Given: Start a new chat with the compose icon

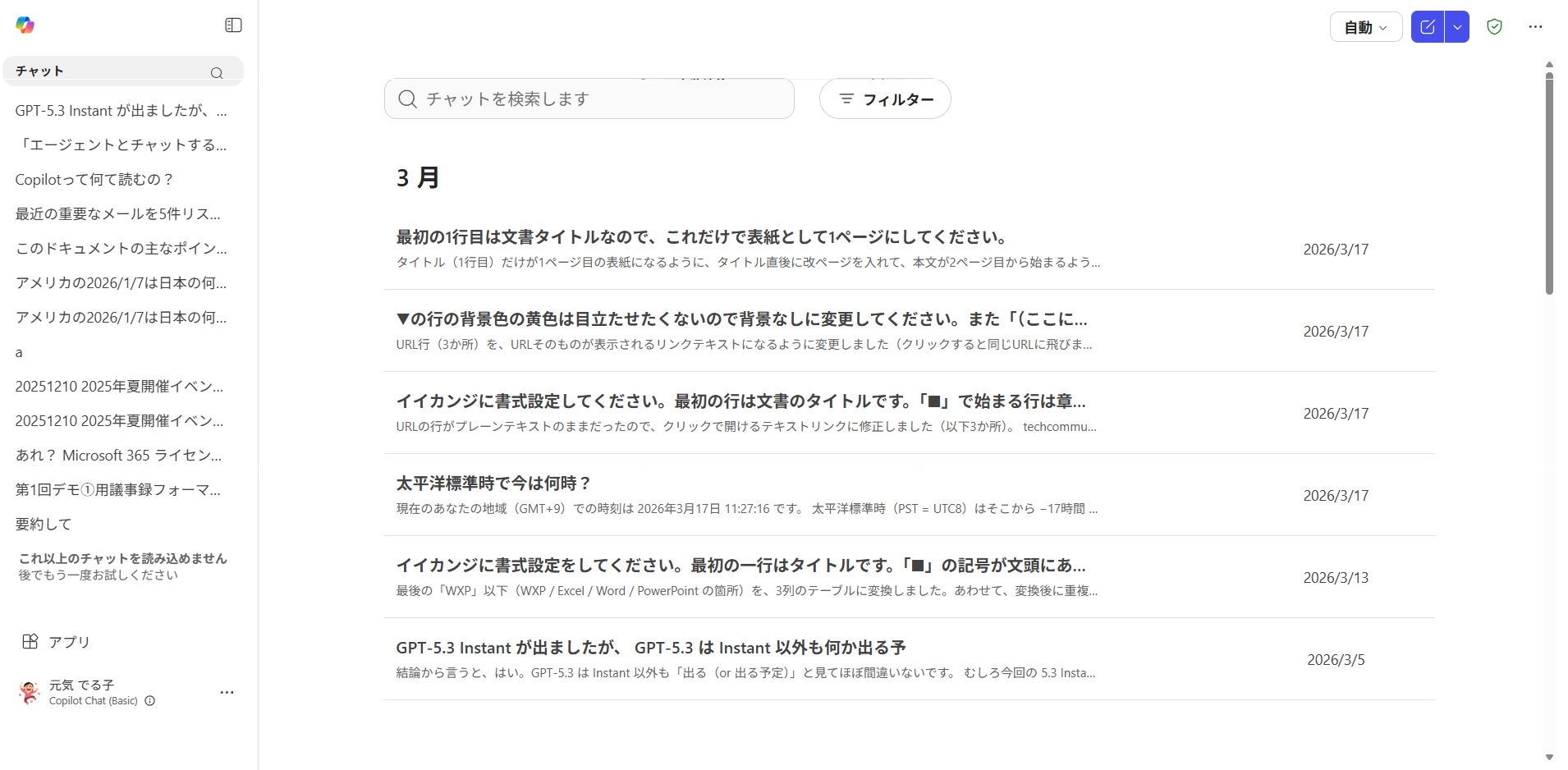Looking at the screenshot, I should [1427, 27].
